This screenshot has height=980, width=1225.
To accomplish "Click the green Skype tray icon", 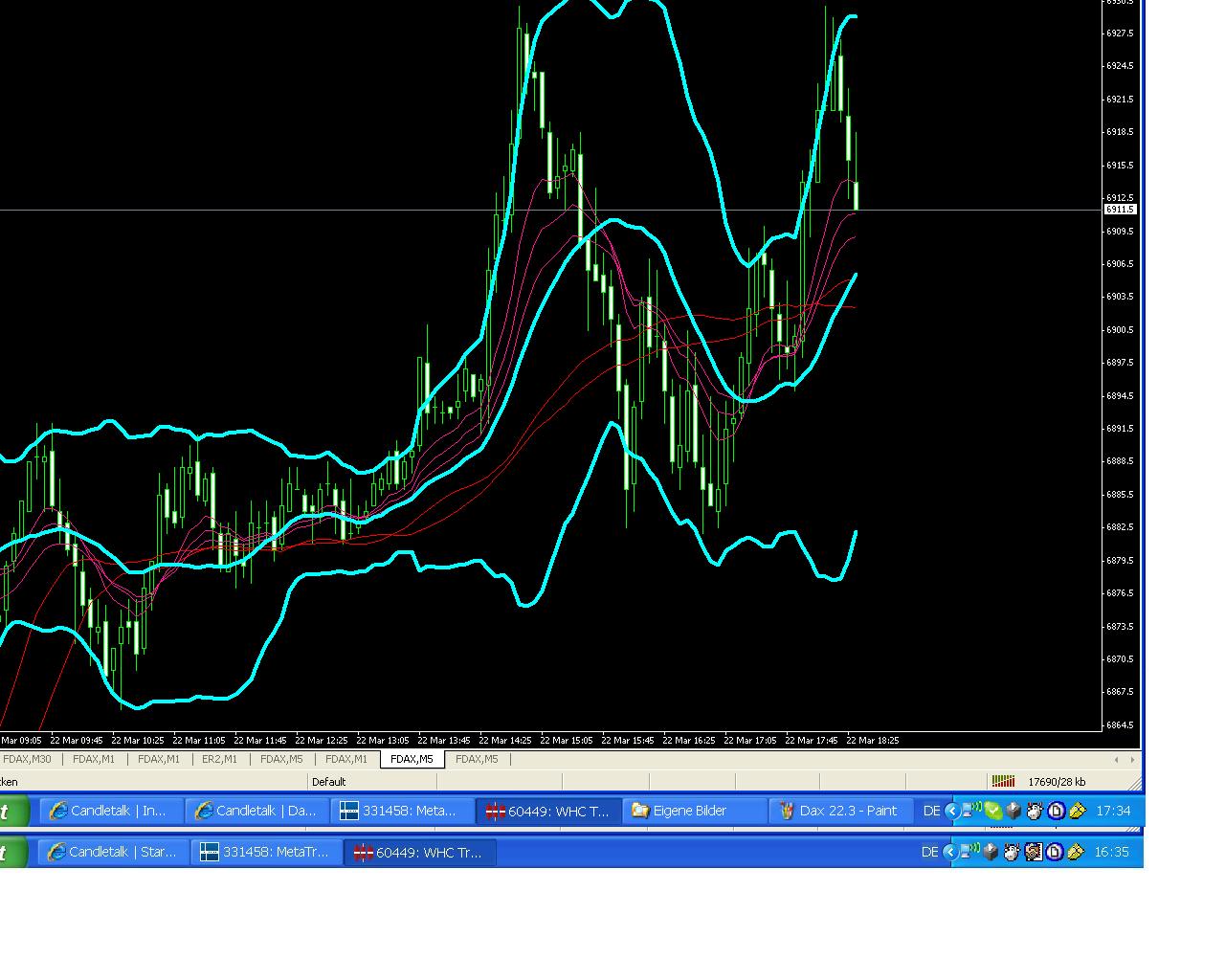I will 993,811.
